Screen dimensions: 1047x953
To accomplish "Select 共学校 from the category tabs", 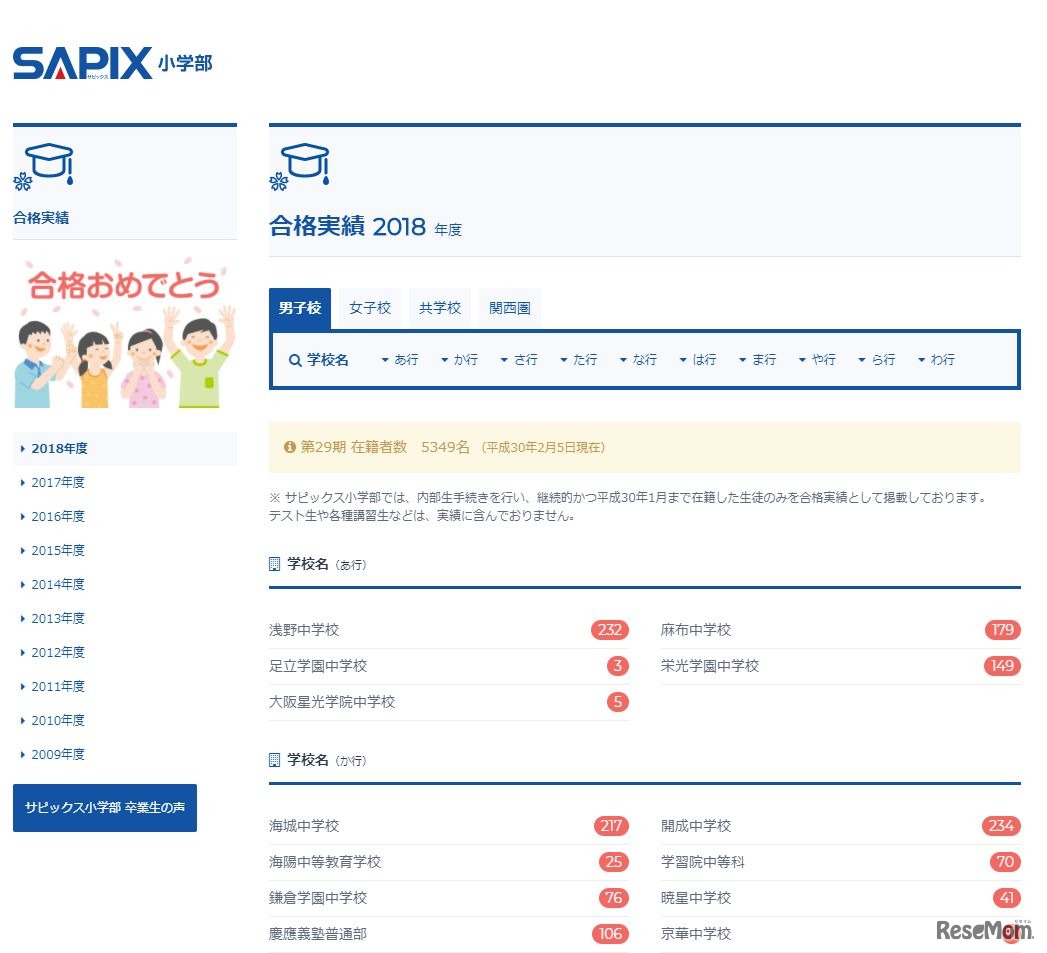I will pyautogui.click(x=439, y=307).
